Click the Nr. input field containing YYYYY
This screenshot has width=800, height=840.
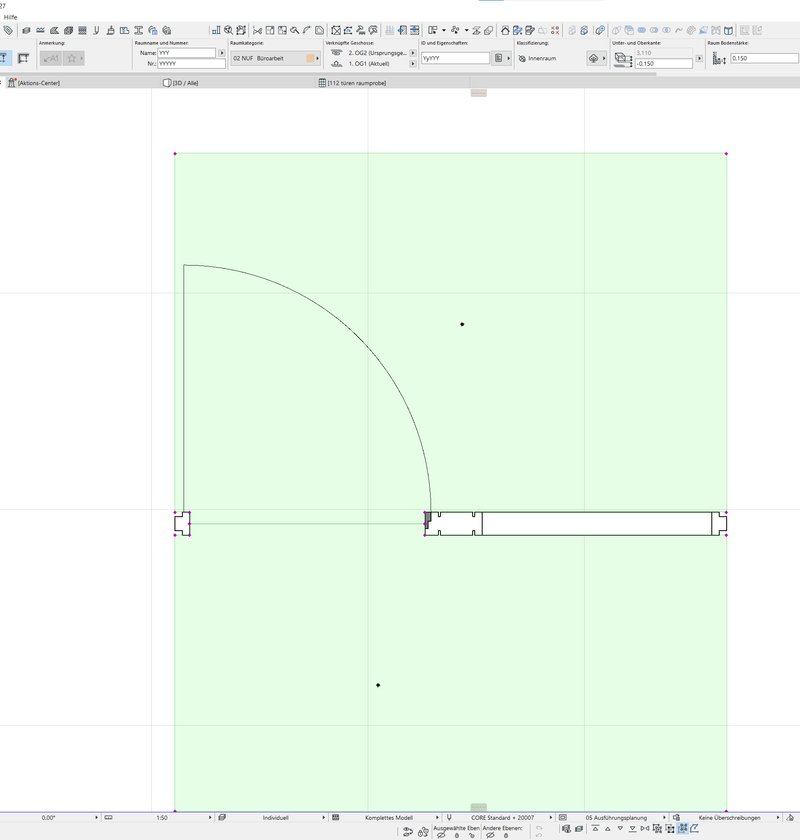click(191, 64)
